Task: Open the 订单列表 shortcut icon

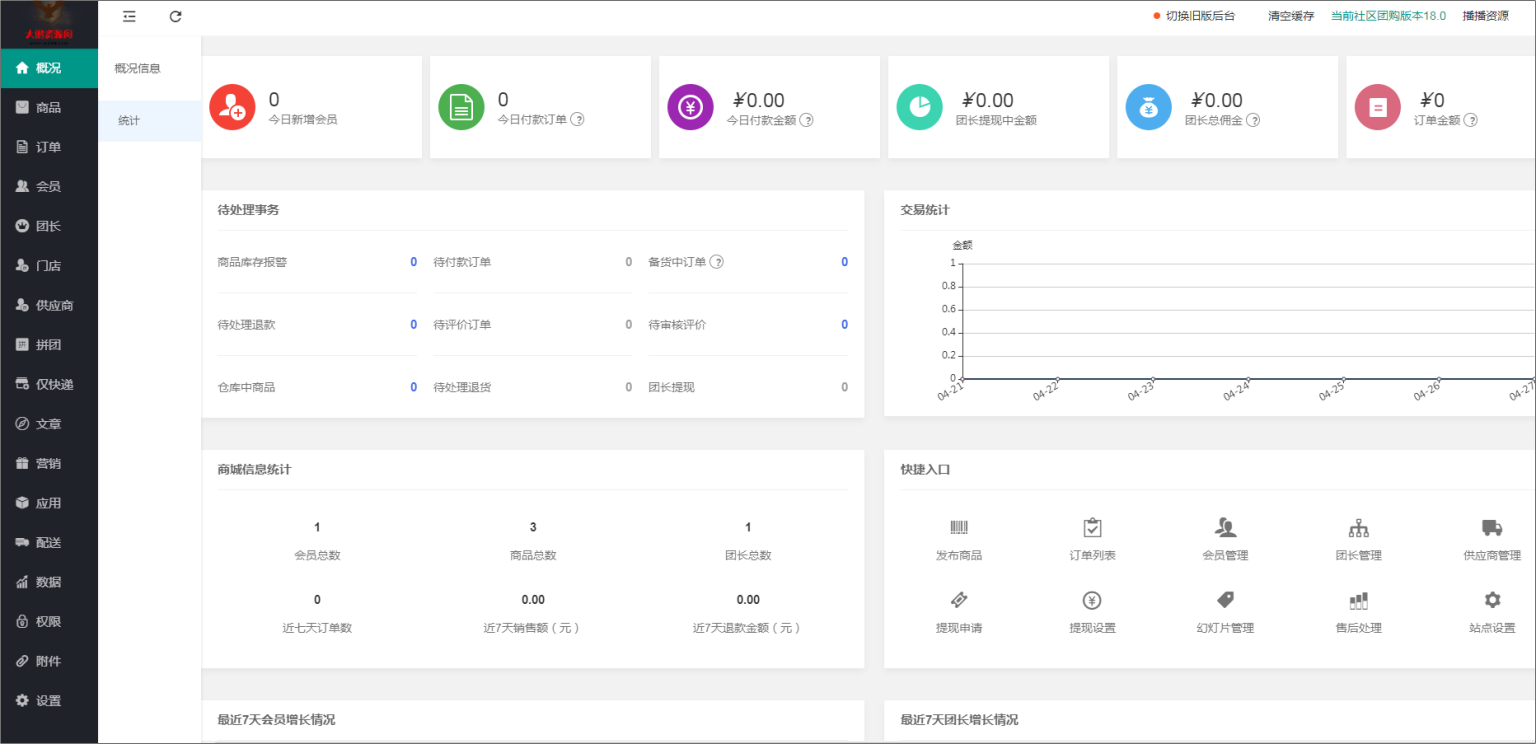Action: 1092,527
